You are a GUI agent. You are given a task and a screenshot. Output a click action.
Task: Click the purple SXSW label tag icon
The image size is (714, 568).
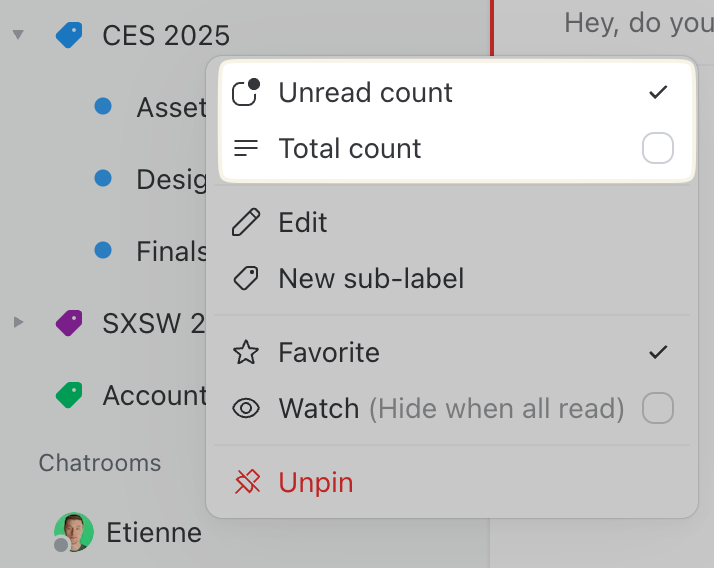[x=69, y=322]
